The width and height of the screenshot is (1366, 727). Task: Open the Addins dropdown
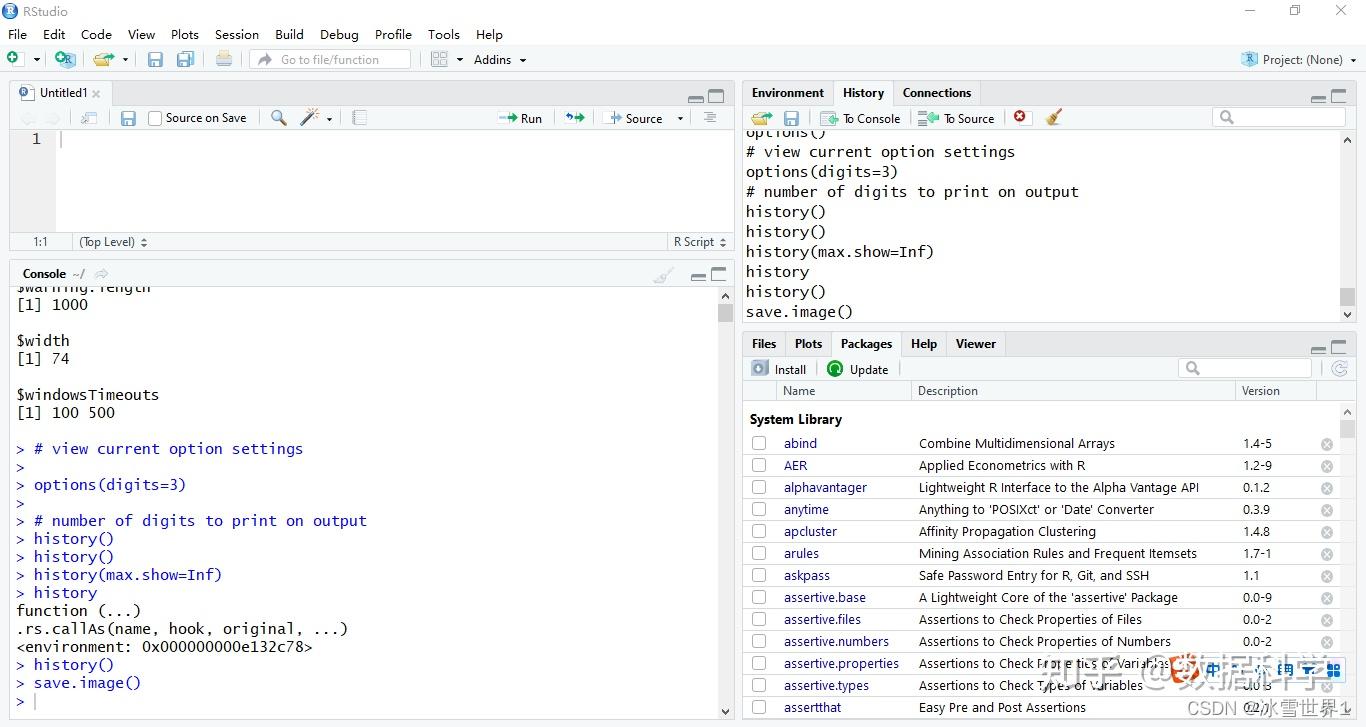pyautogui.click(x=493, y=59)
